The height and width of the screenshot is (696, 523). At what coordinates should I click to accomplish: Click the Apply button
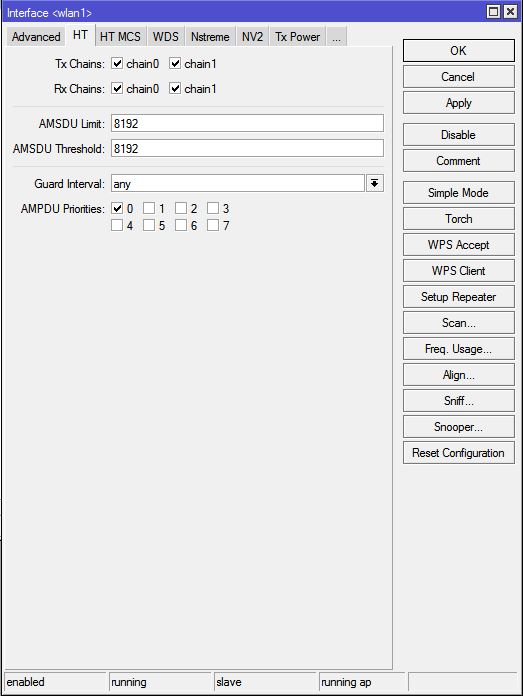[459, 103]
